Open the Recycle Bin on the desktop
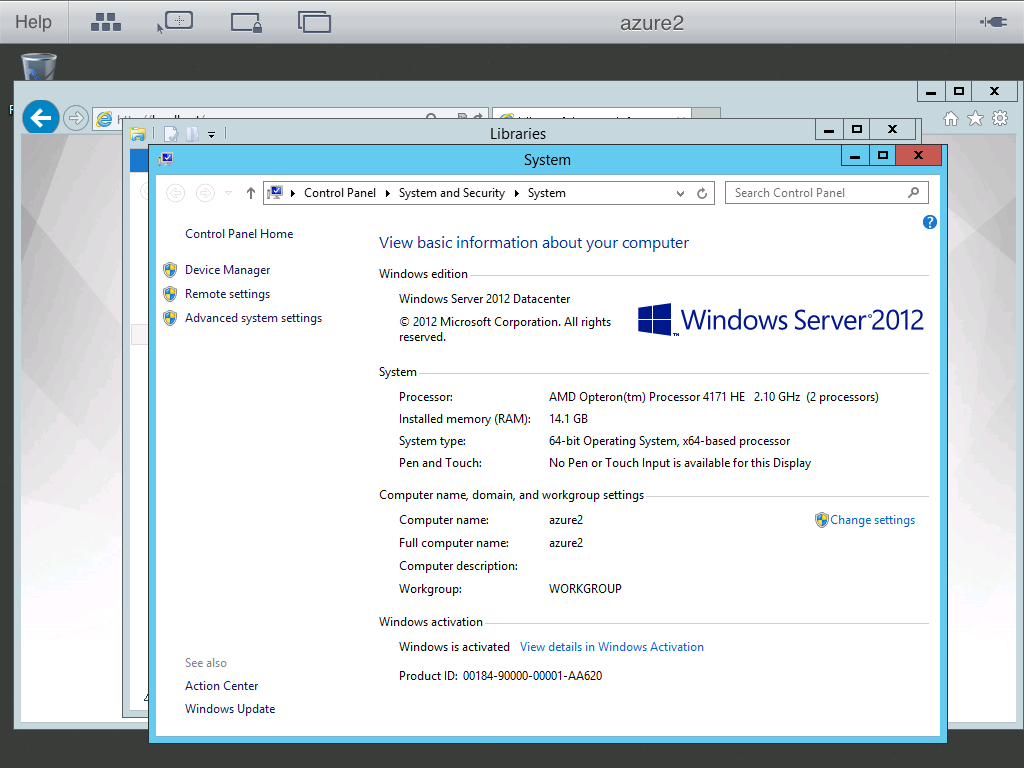This screenshot has width=1024, height=768. click(39, 67)
